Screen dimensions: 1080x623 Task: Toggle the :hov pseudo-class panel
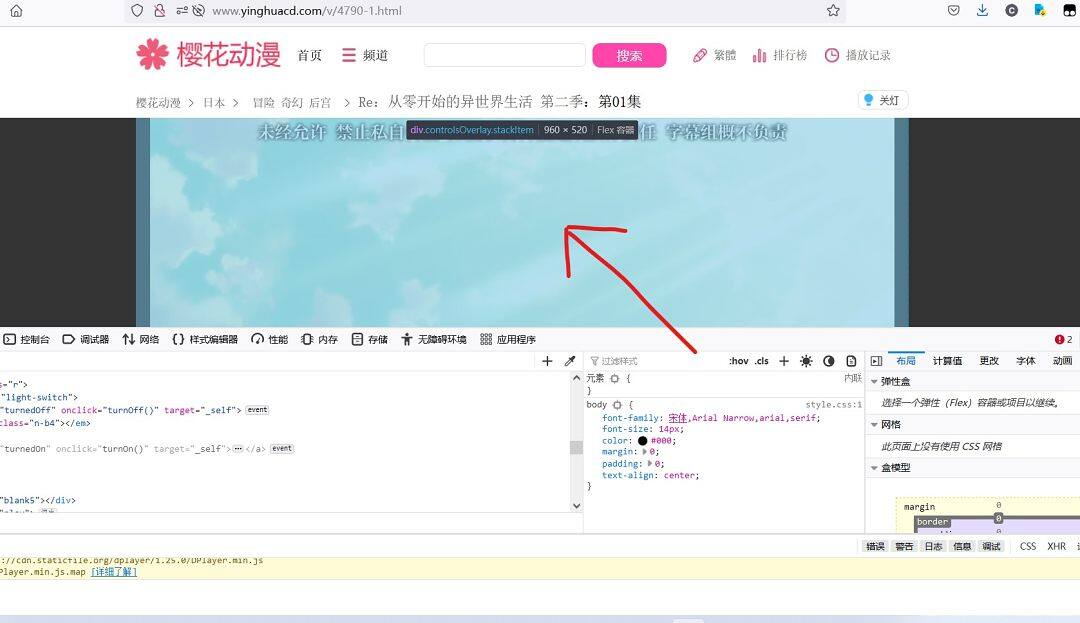[738, 361]
